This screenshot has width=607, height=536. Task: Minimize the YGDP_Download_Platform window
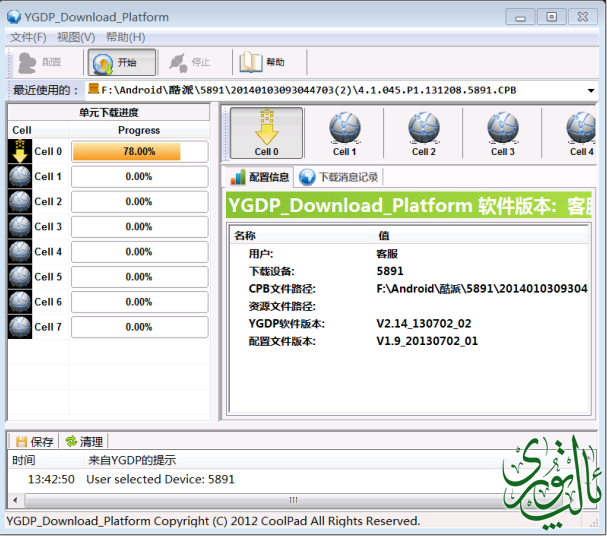(x=520, y=17)
